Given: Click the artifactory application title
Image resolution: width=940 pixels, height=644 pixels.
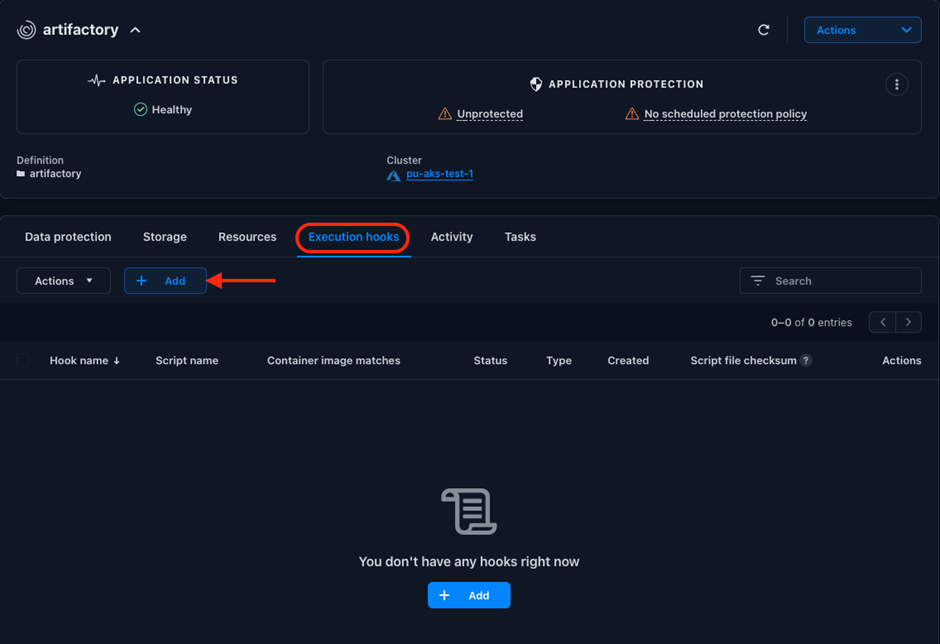Looking at the screenshot, I should coord(81,30).
